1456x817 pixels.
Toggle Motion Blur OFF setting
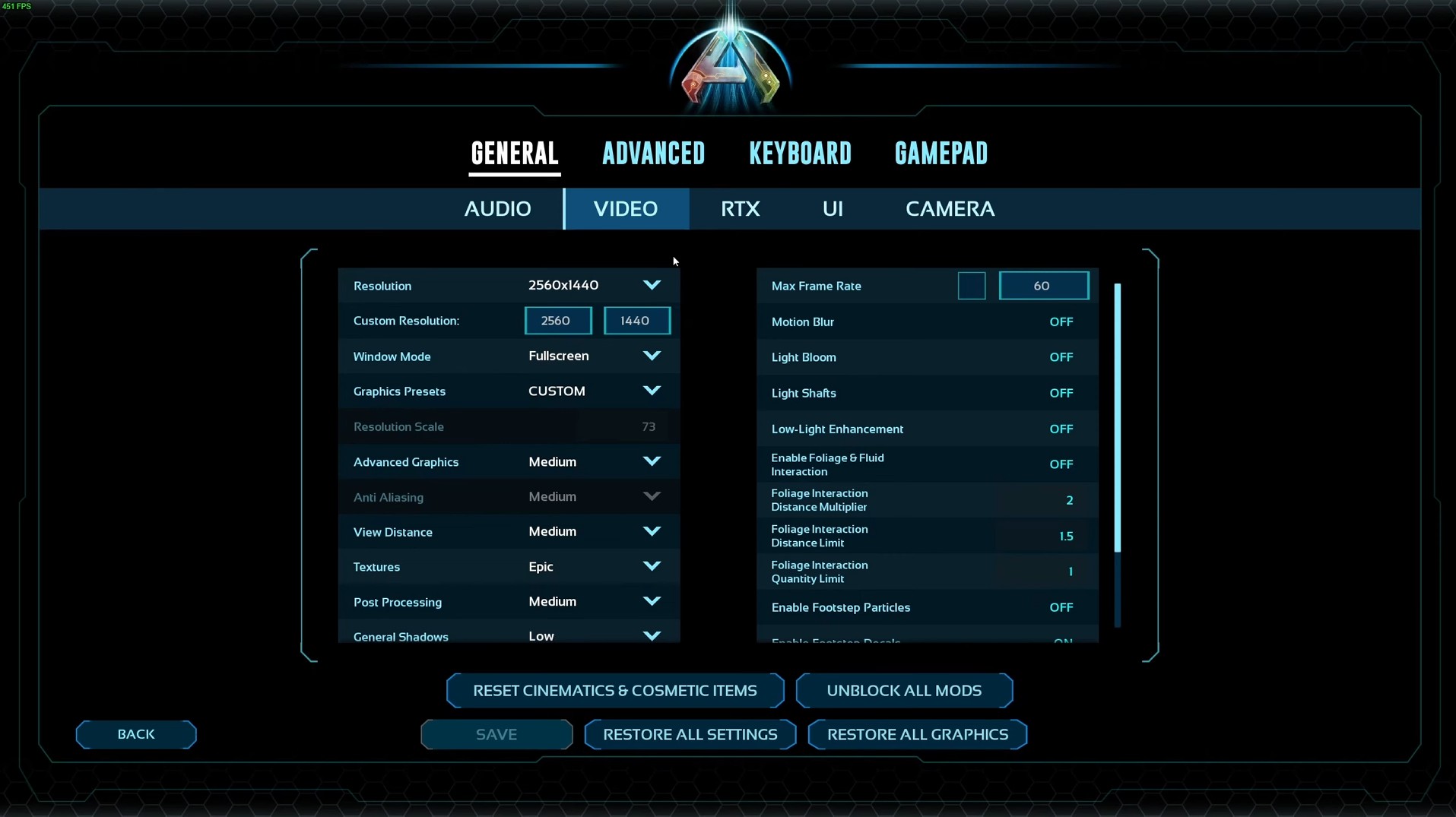click(1061, 321)
